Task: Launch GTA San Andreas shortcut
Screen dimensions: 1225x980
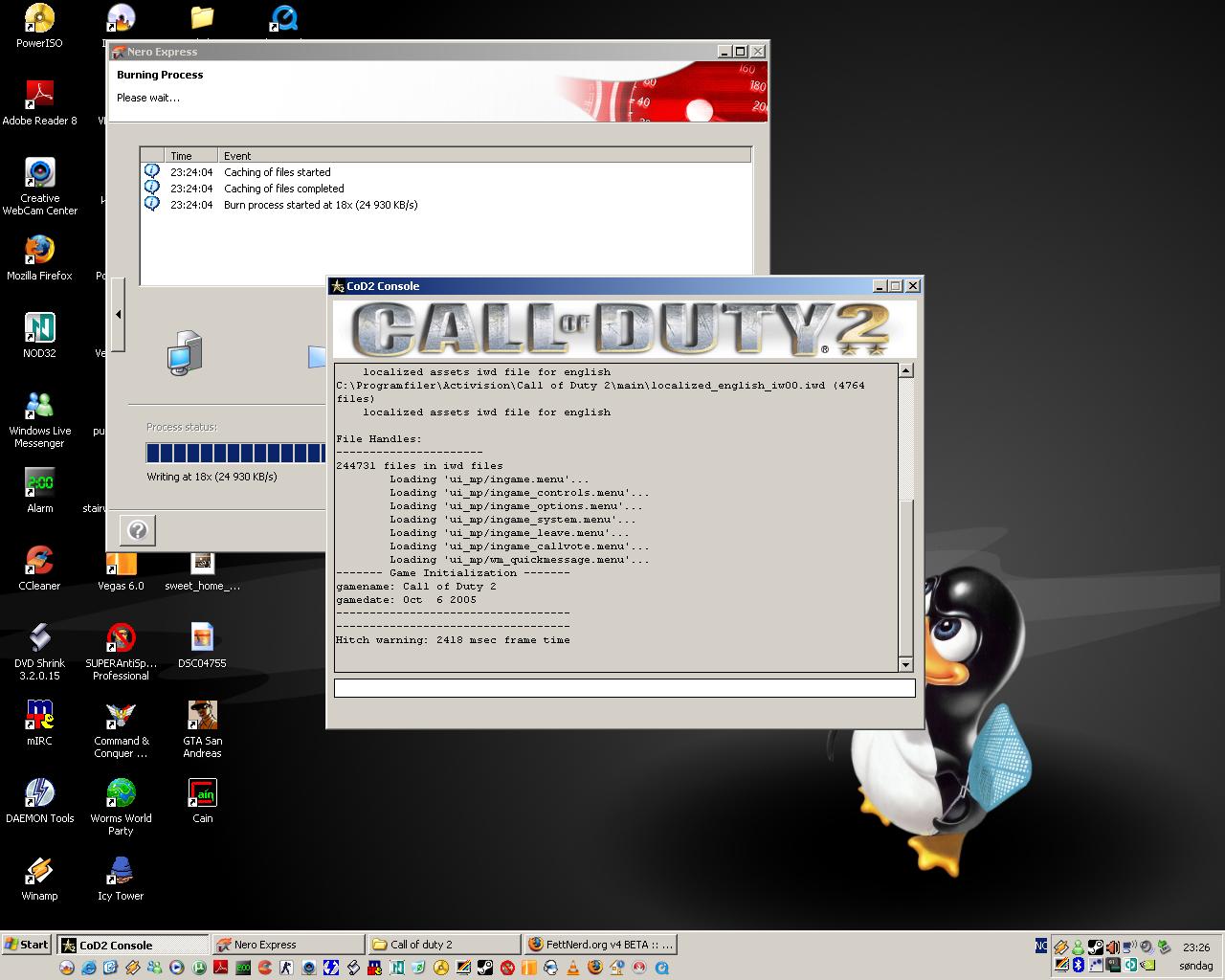Action: point(202,716)
